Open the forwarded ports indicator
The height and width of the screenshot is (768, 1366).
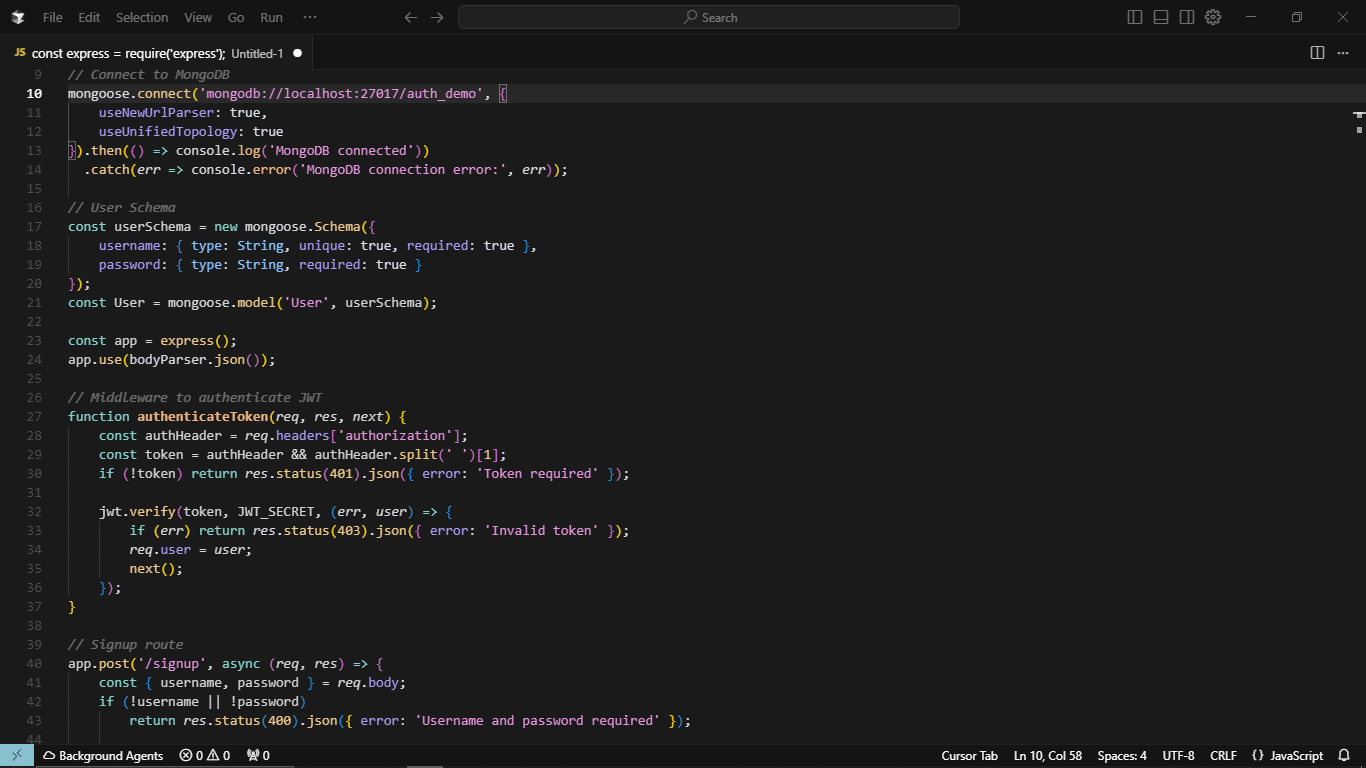(258, 756)
